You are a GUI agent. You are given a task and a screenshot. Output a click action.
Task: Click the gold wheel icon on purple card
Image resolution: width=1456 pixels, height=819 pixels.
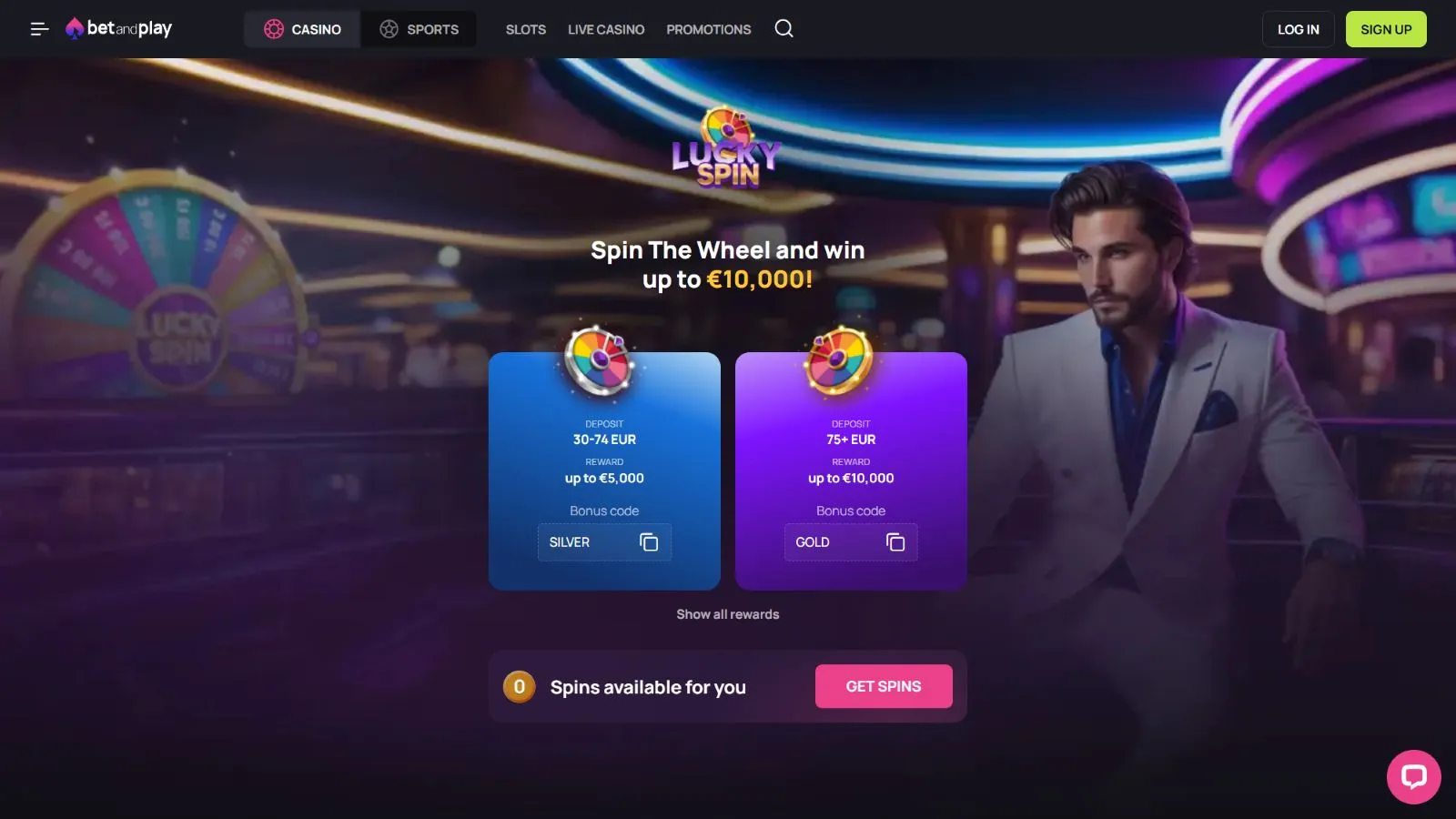(x=838, y=360)
